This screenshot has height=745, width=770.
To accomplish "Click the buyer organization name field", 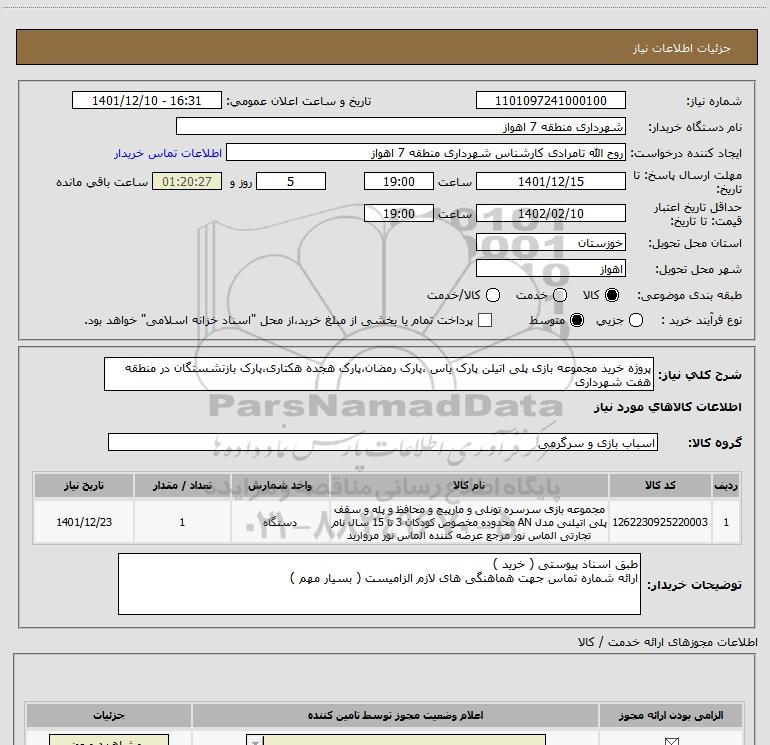I will pyautogui.click(x=401, y=126).
